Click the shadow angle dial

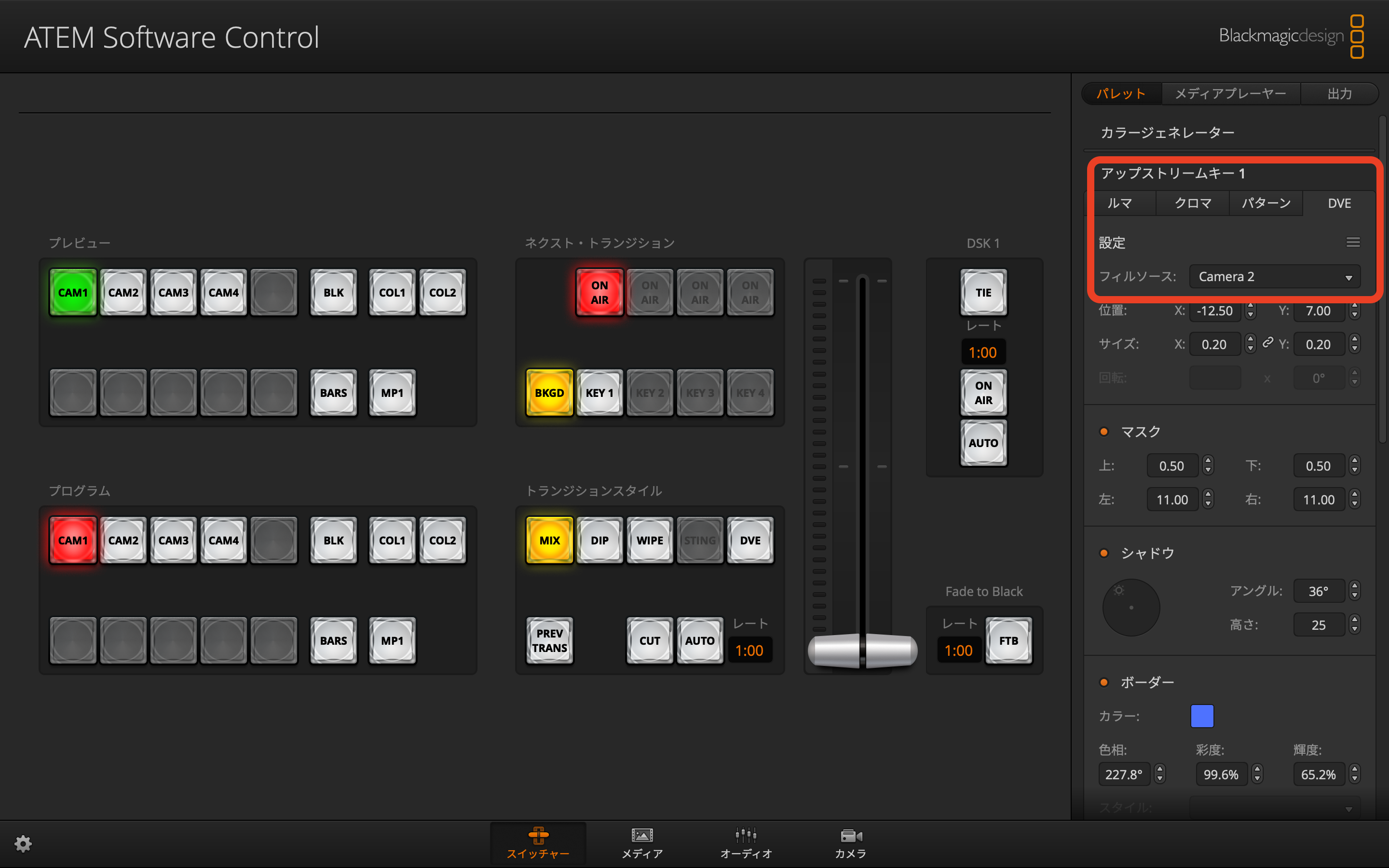coord(1130,608)
